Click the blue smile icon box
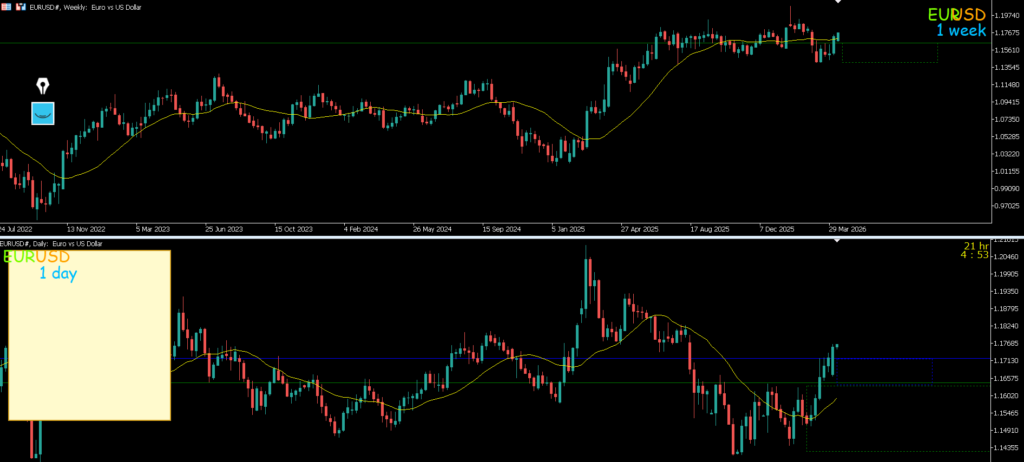 tap(43, 113)
